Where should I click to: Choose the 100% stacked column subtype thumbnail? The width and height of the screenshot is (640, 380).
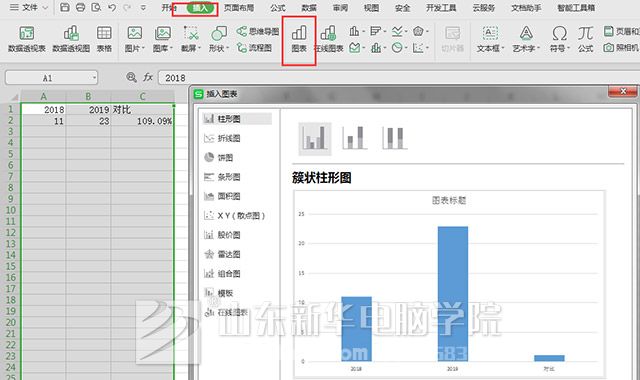click(394, 138)
